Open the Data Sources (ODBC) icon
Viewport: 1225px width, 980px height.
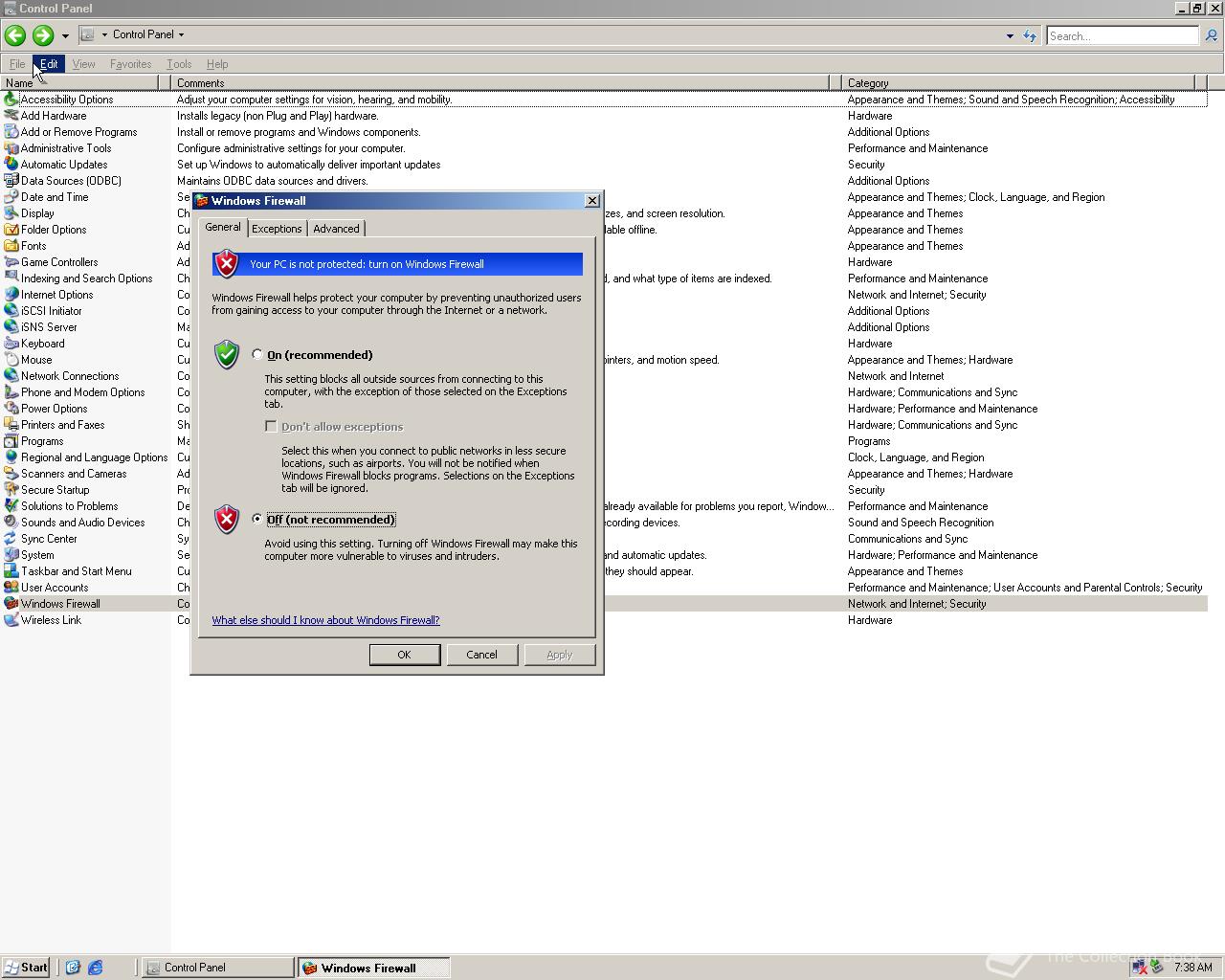(11, 181)
